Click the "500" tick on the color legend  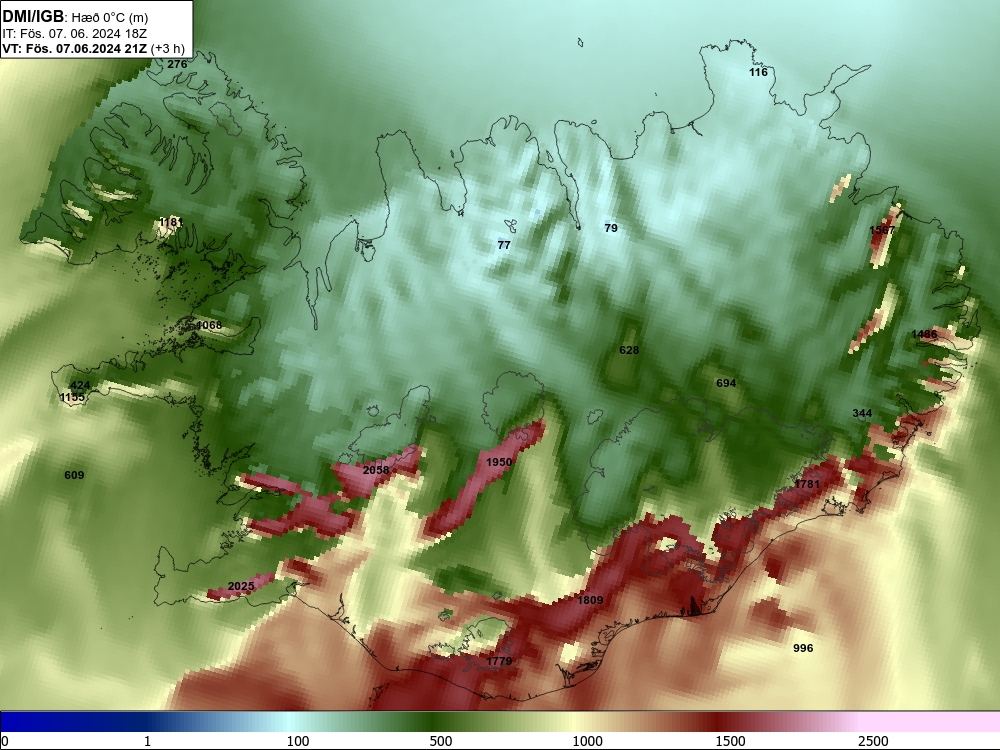(x=441, y=741)
